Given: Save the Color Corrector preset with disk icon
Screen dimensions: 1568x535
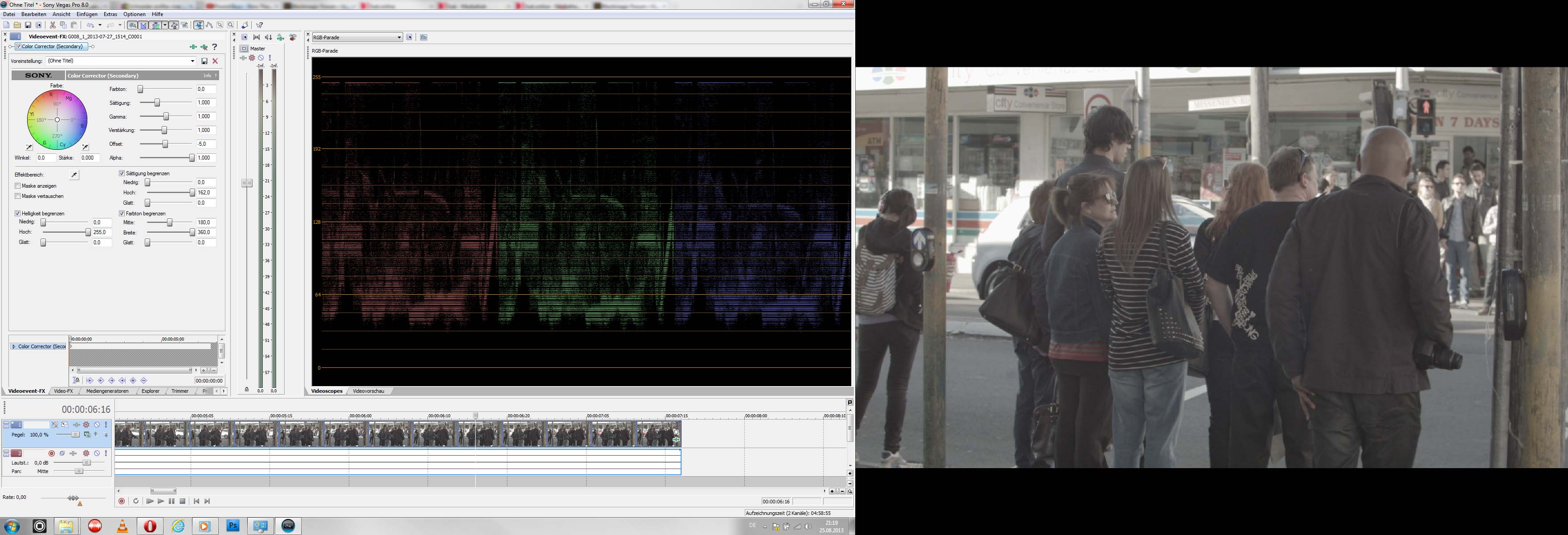Looking at the screenshot, I should [204, 61].
